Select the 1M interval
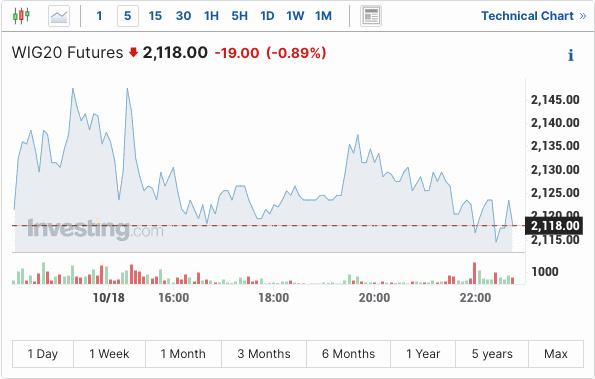The width and height of the screenshot is (595, 379). pos(323,16)
